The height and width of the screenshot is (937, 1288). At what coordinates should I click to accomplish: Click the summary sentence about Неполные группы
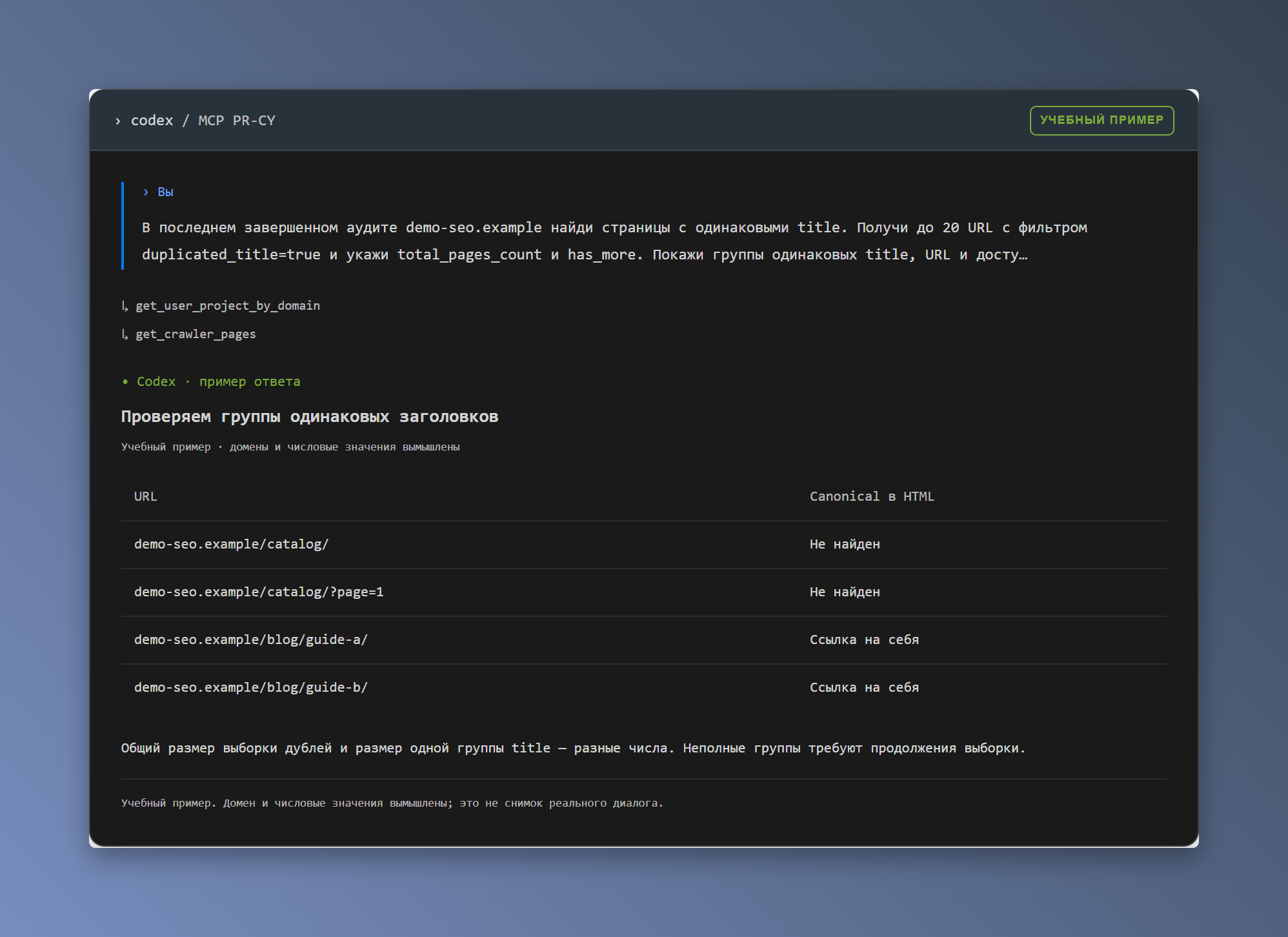(x=573, y=749)
